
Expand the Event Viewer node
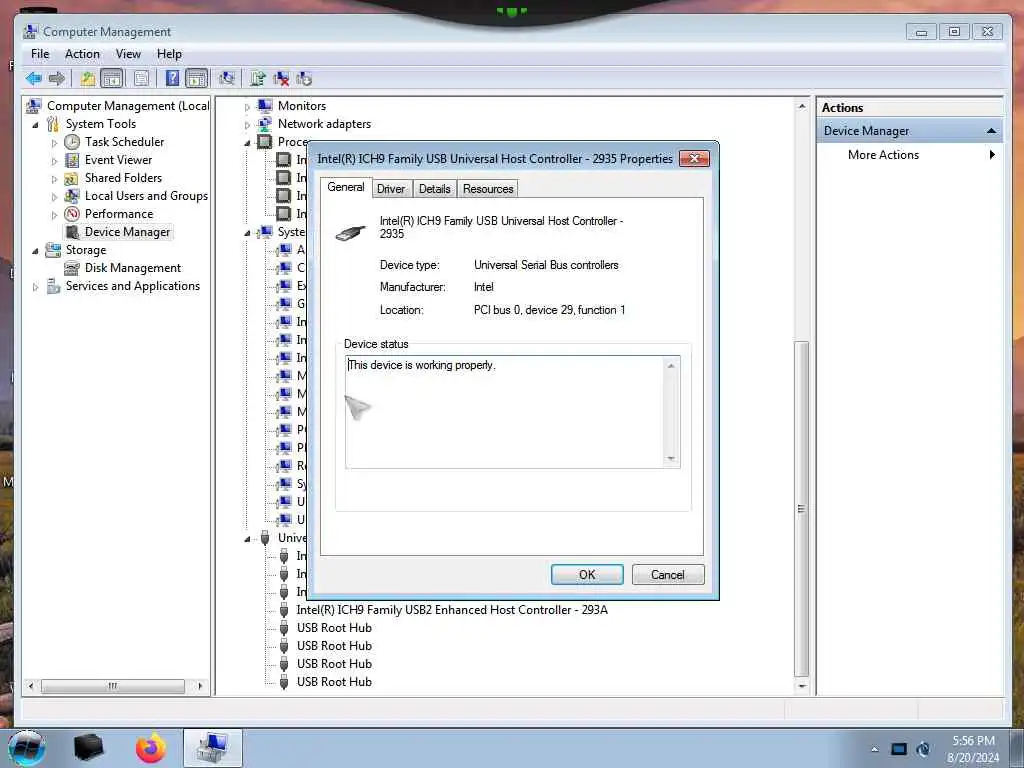54,161
